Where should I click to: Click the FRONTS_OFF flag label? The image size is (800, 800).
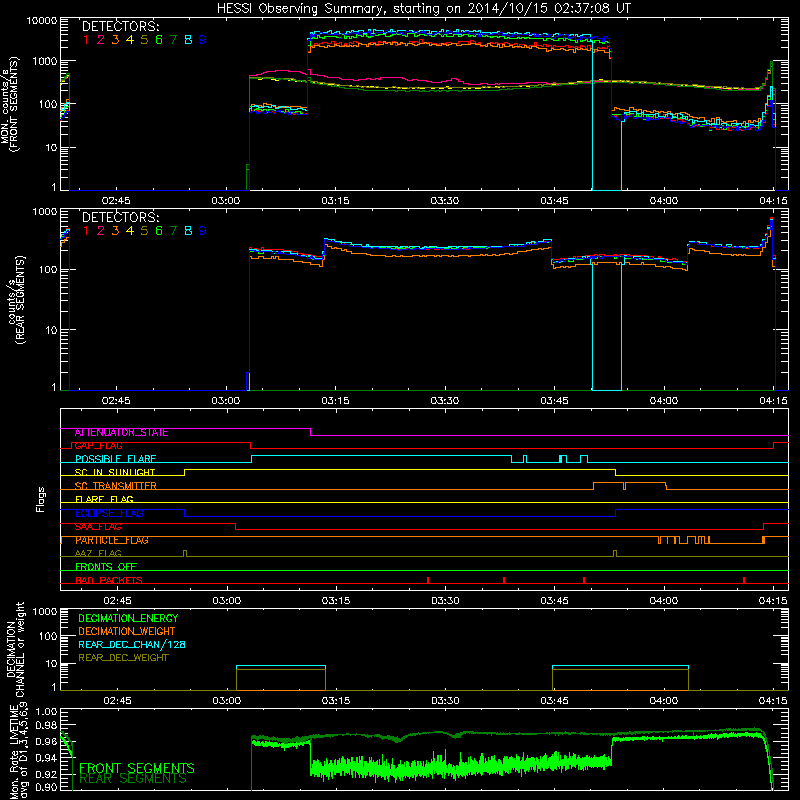pyautogui.click(x=106, y=567)
